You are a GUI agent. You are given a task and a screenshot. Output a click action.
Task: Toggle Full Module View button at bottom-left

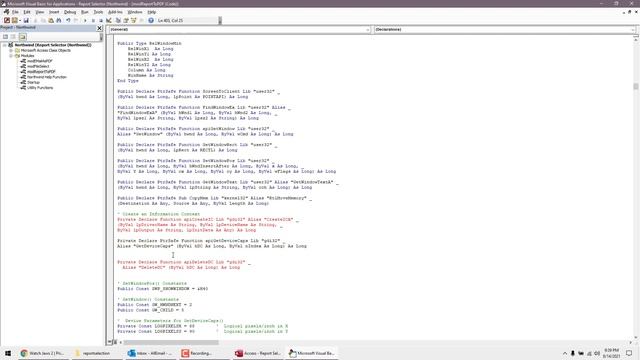pos(115,342)
